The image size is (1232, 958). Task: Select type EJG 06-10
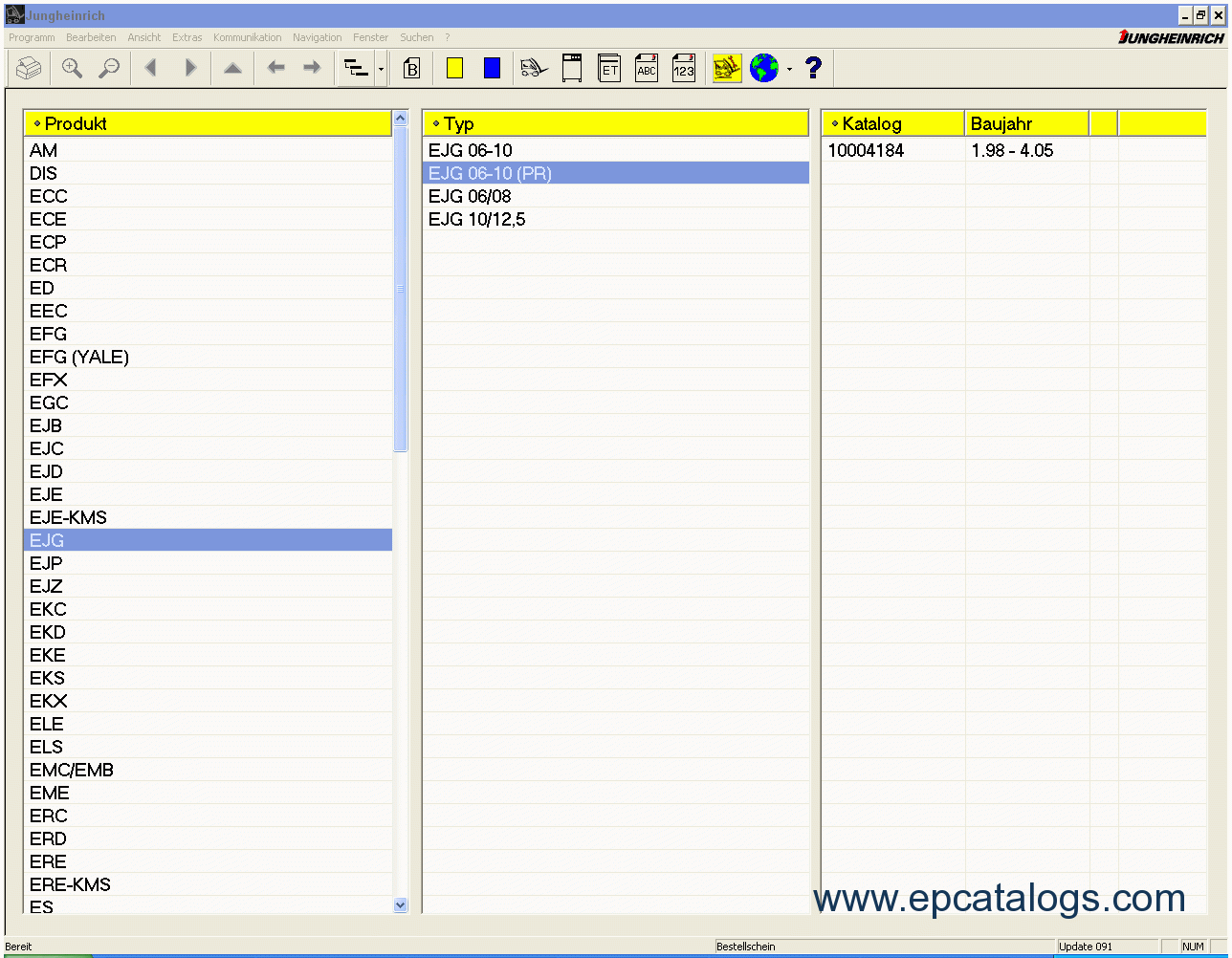click(615, 150)
